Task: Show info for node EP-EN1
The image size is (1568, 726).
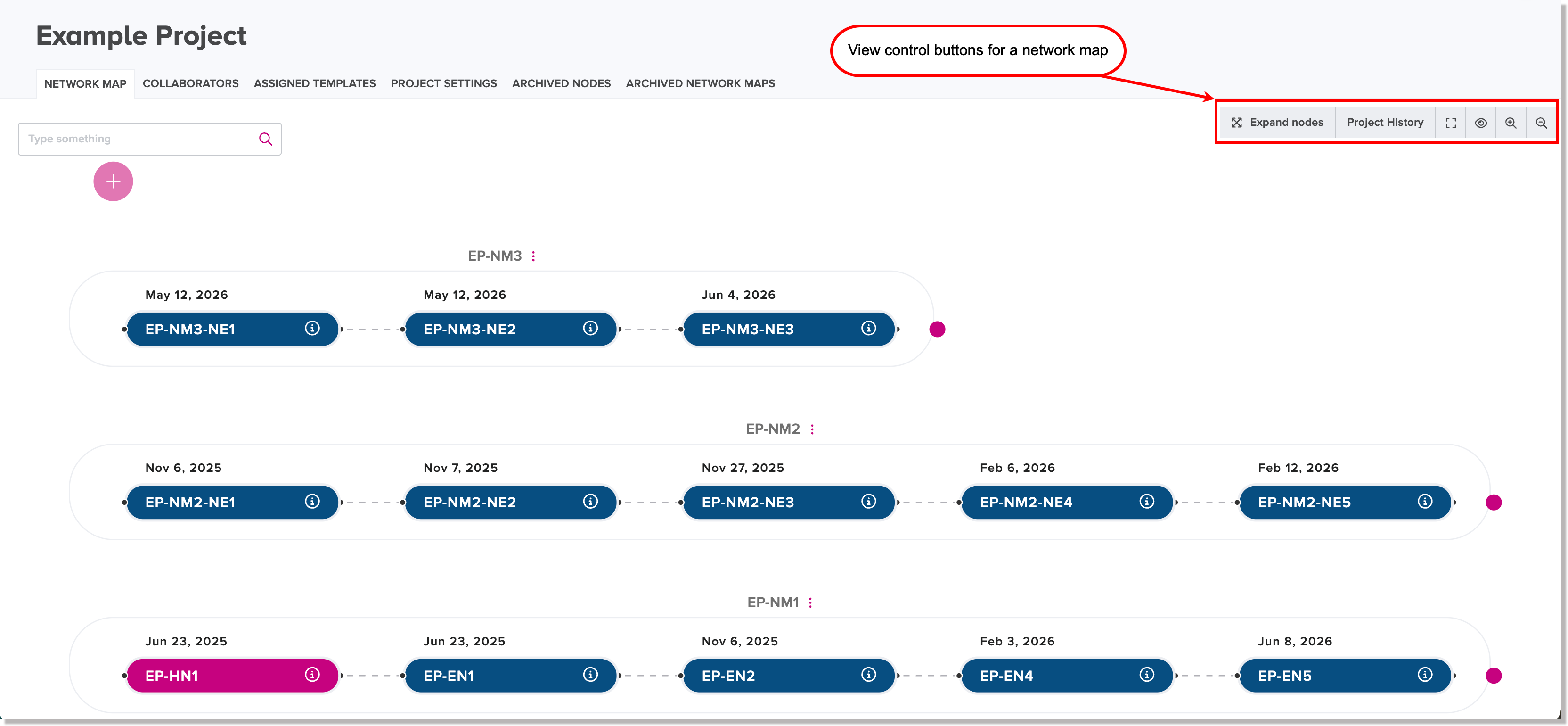Action: click(x=590, y=675)
